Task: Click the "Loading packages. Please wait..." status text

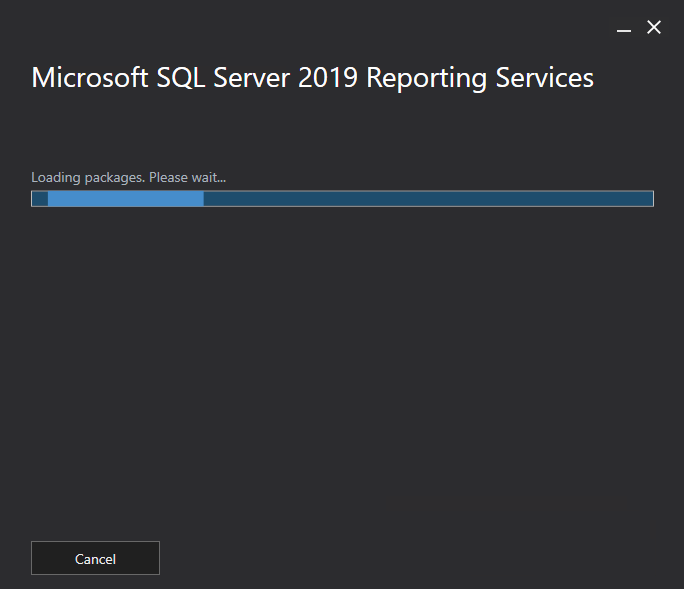Action: point(129,178)
